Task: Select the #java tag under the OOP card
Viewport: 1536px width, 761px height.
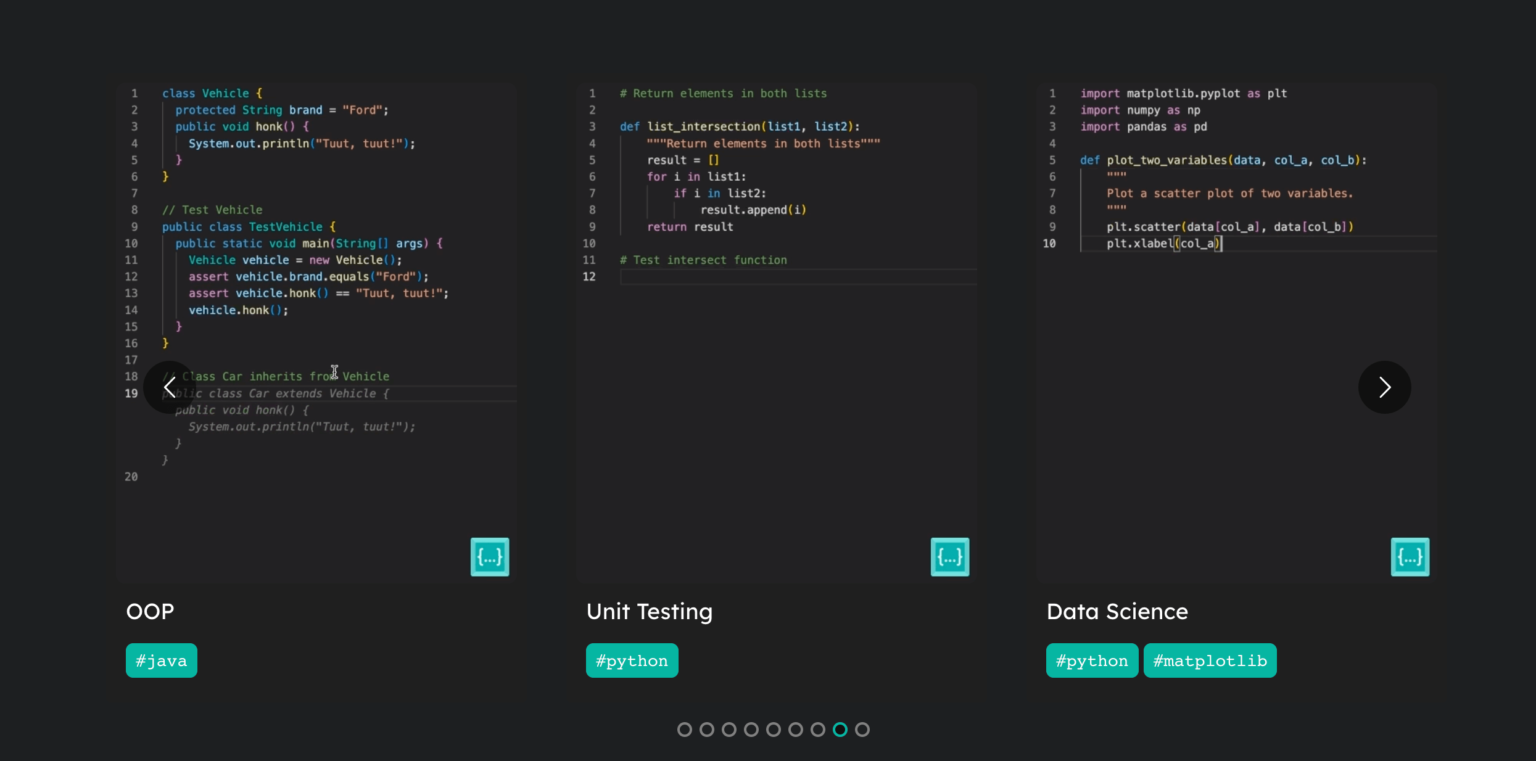Action: coord(161,660)
